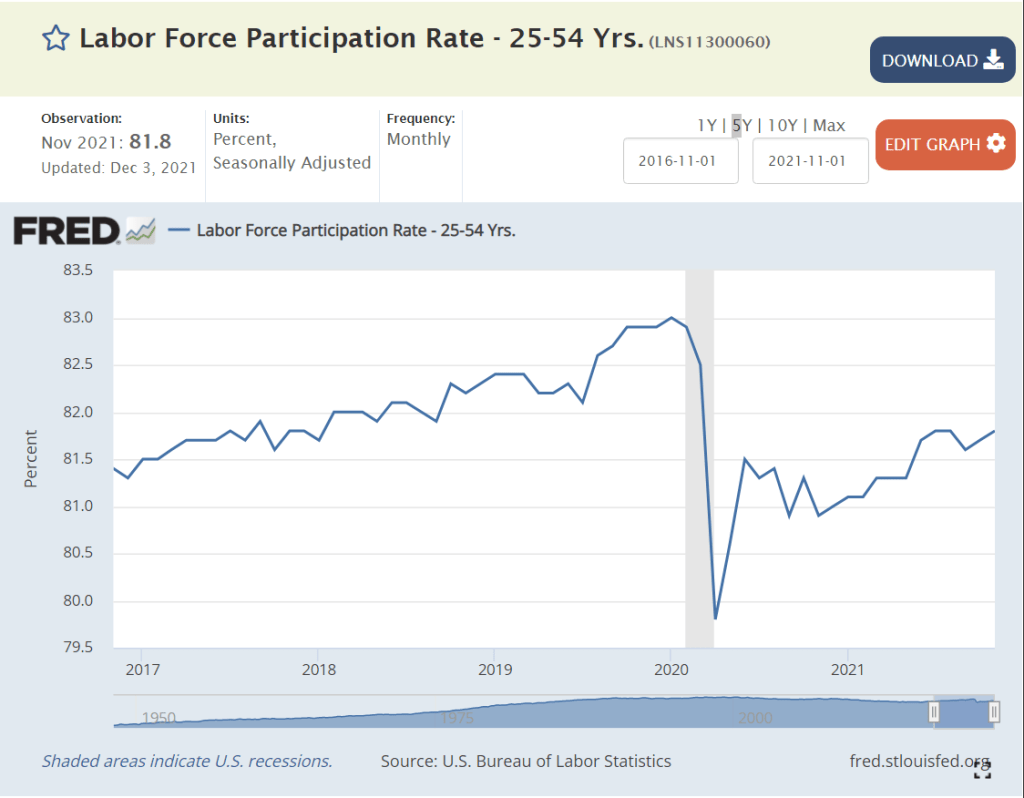Click the end date field 2021-11-01
This screenshot has width=1024, height=798.
(810, 161)
